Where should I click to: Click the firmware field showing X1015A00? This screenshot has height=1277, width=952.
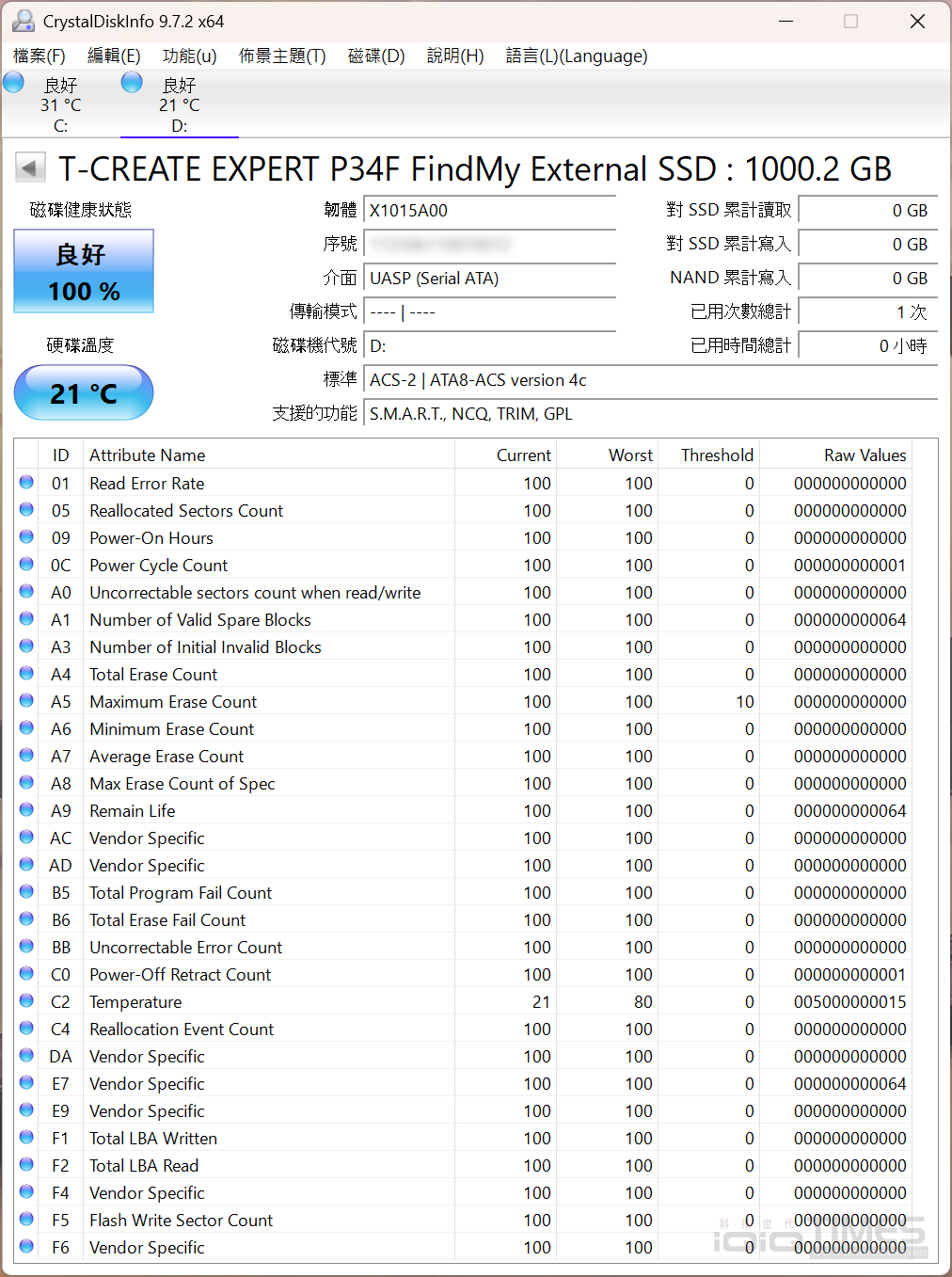489,211
